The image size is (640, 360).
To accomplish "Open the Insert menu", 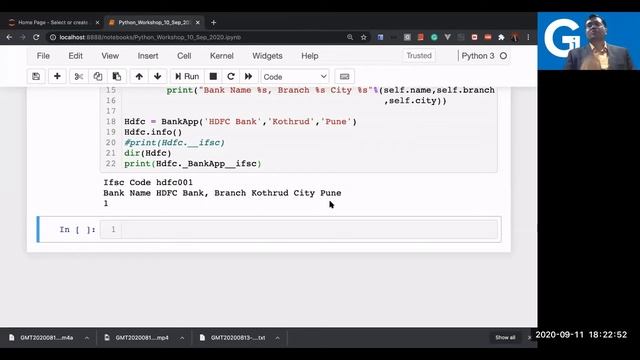I will pos(148,56).
